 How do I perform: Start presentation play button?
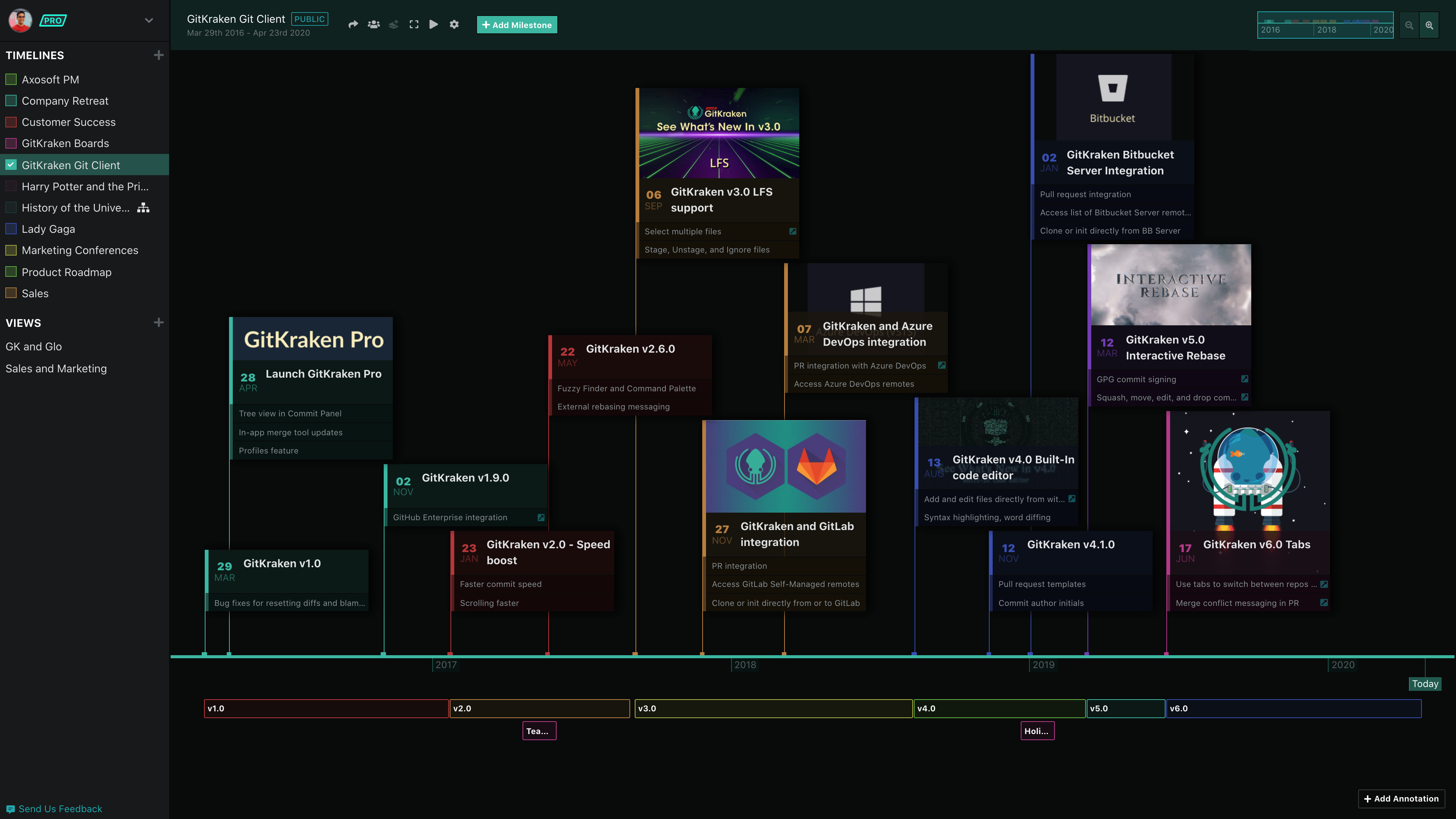(433, 24)
